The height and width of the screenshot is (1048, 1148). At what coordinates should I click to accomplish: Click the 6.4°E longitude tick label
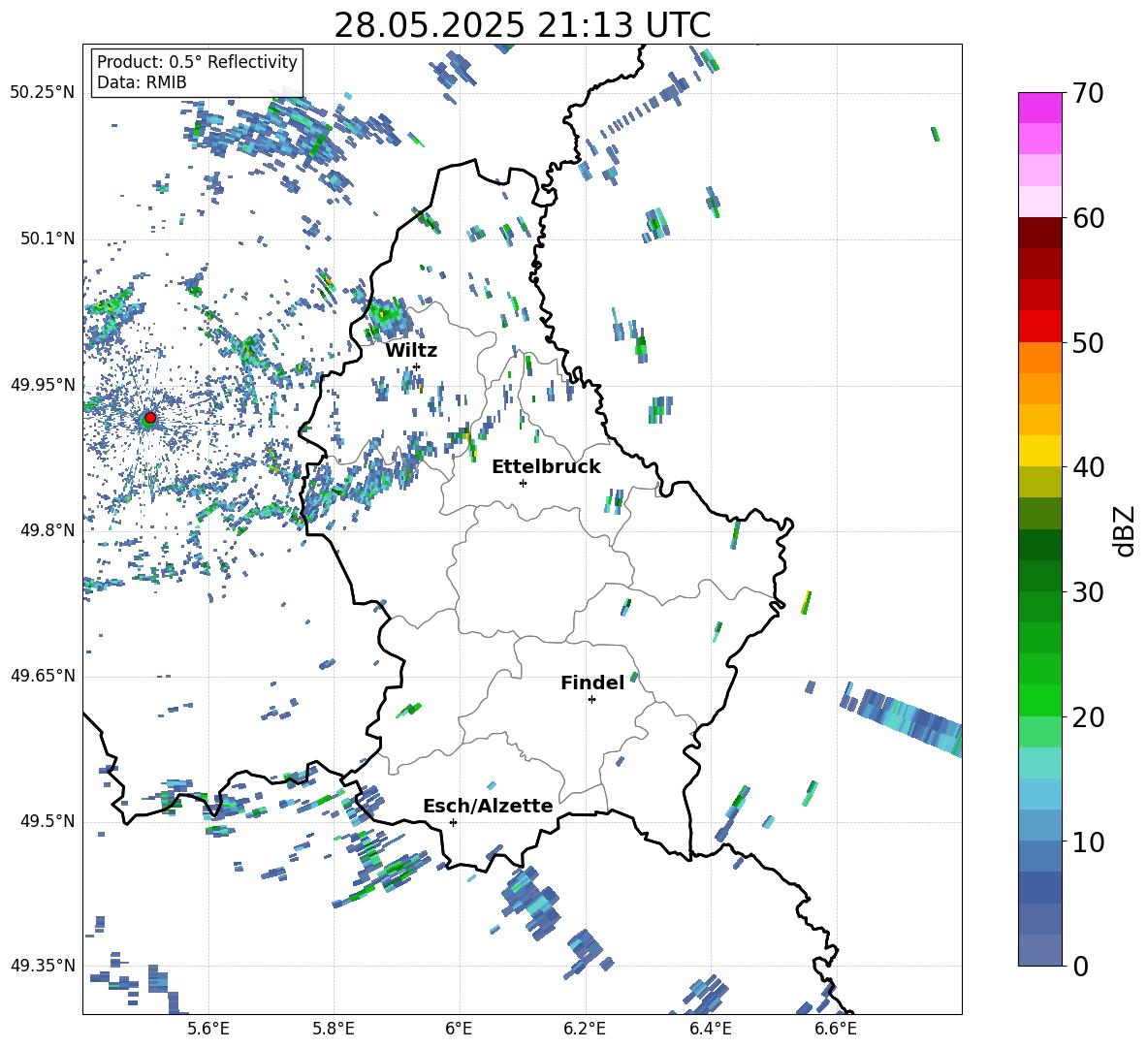pos(710,1029)
